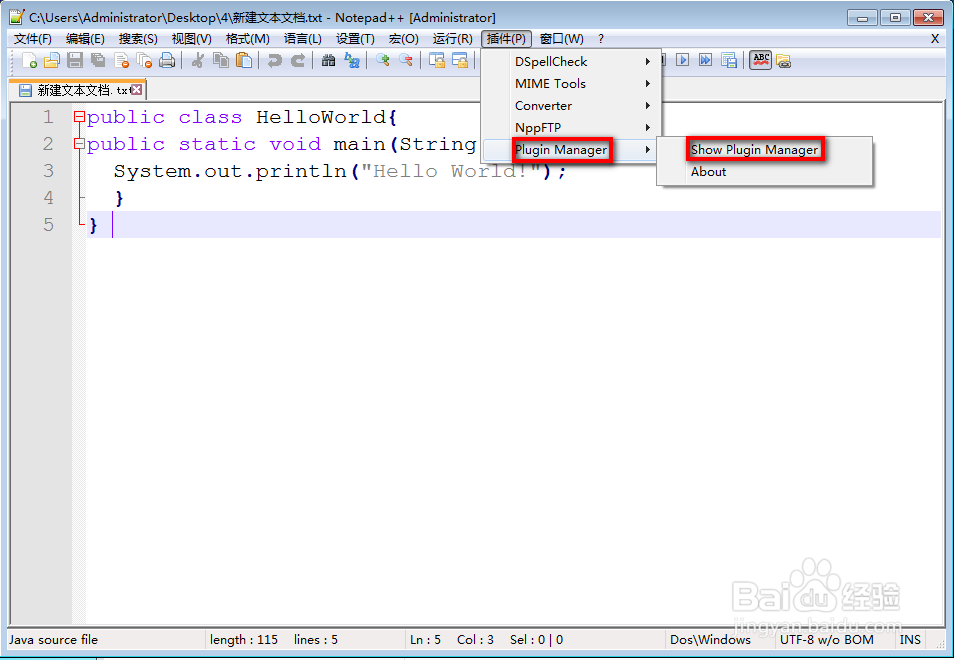
Task: Click the Open file folder icon
Action: coord(52,60)
